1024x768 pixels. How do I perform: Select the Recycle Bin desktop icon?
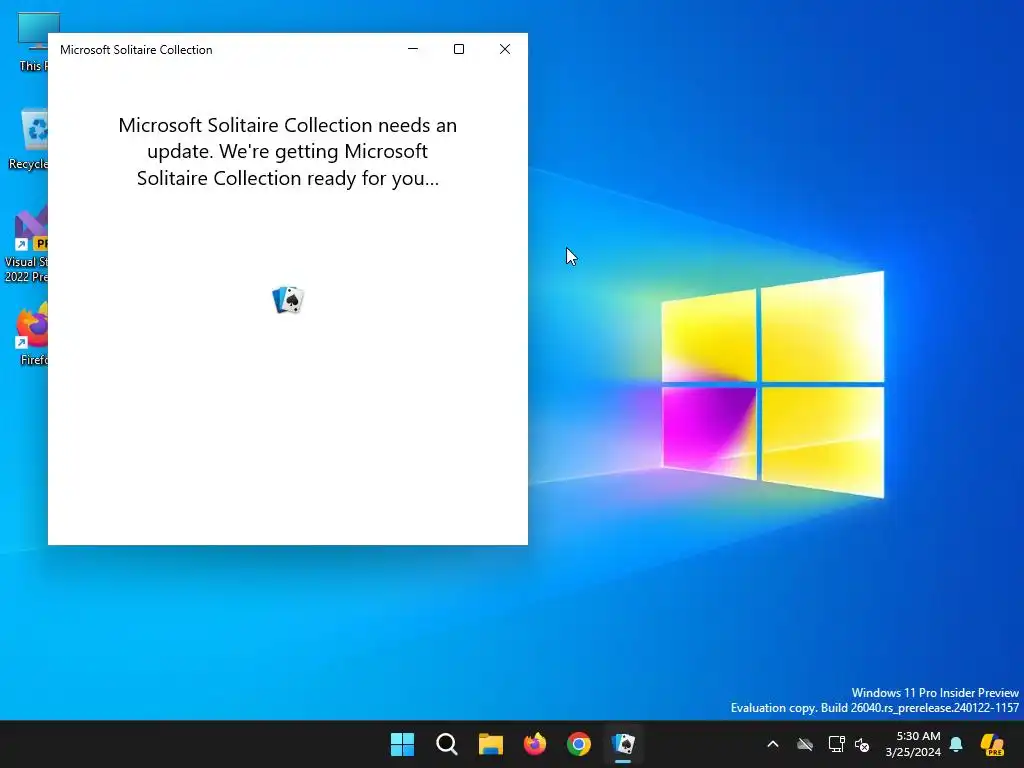point(28,139)
